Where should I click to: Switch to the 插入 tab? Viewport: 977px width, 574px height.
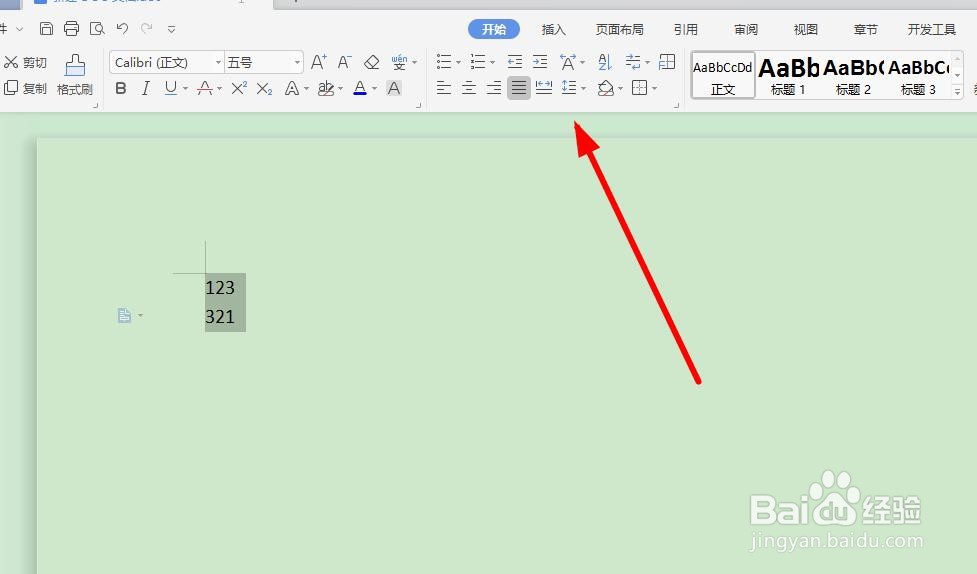(x=553, y=29)
